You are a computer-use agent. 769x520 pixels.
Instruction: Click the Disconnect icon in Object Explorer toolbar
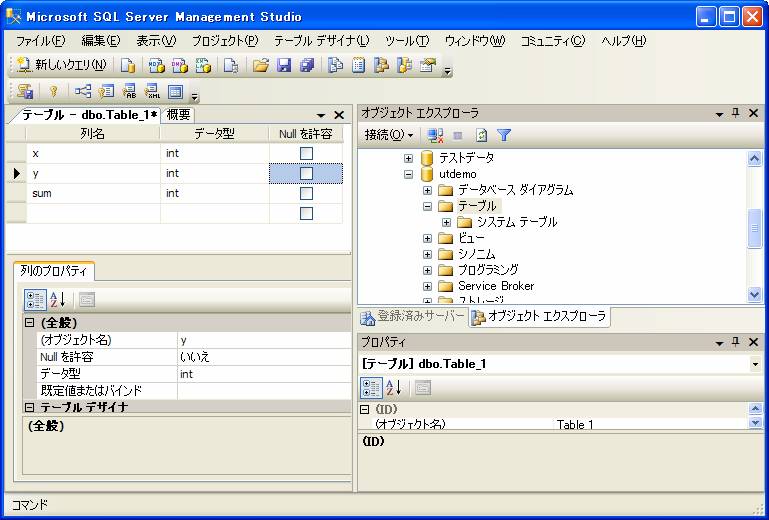(435, 135)
